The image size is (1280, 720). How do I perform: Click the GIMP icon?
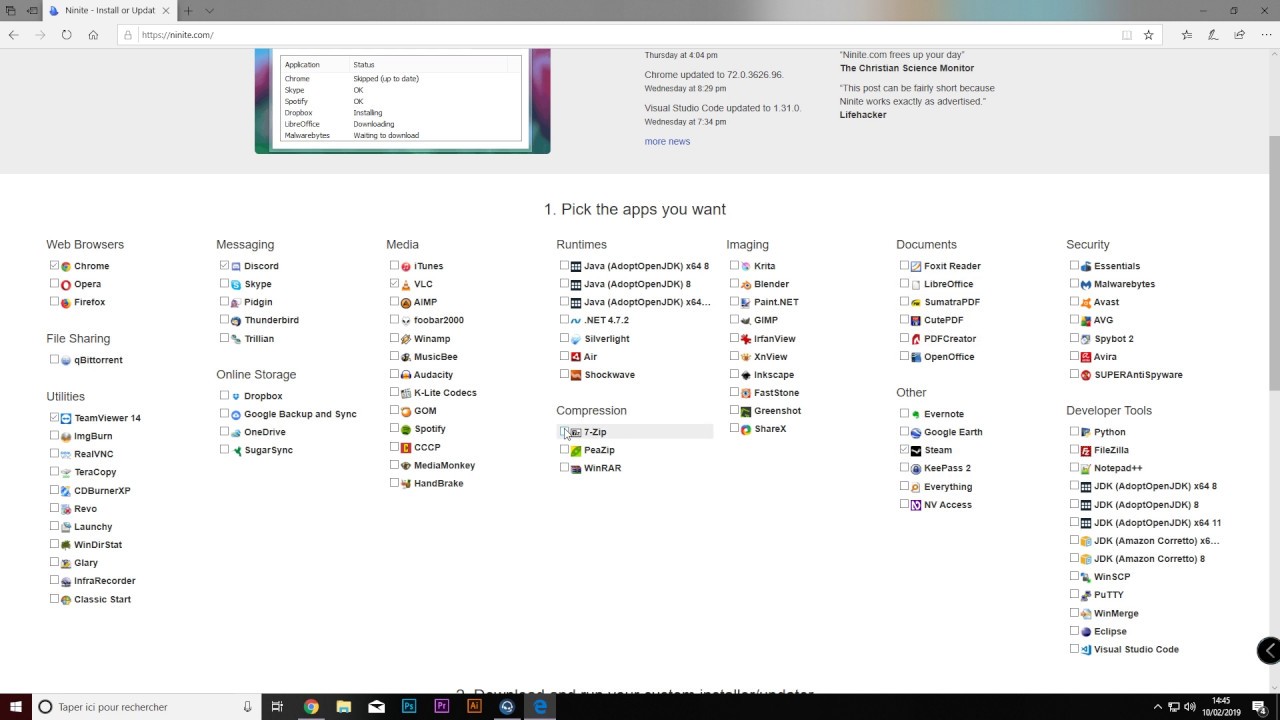click(746, 320)
